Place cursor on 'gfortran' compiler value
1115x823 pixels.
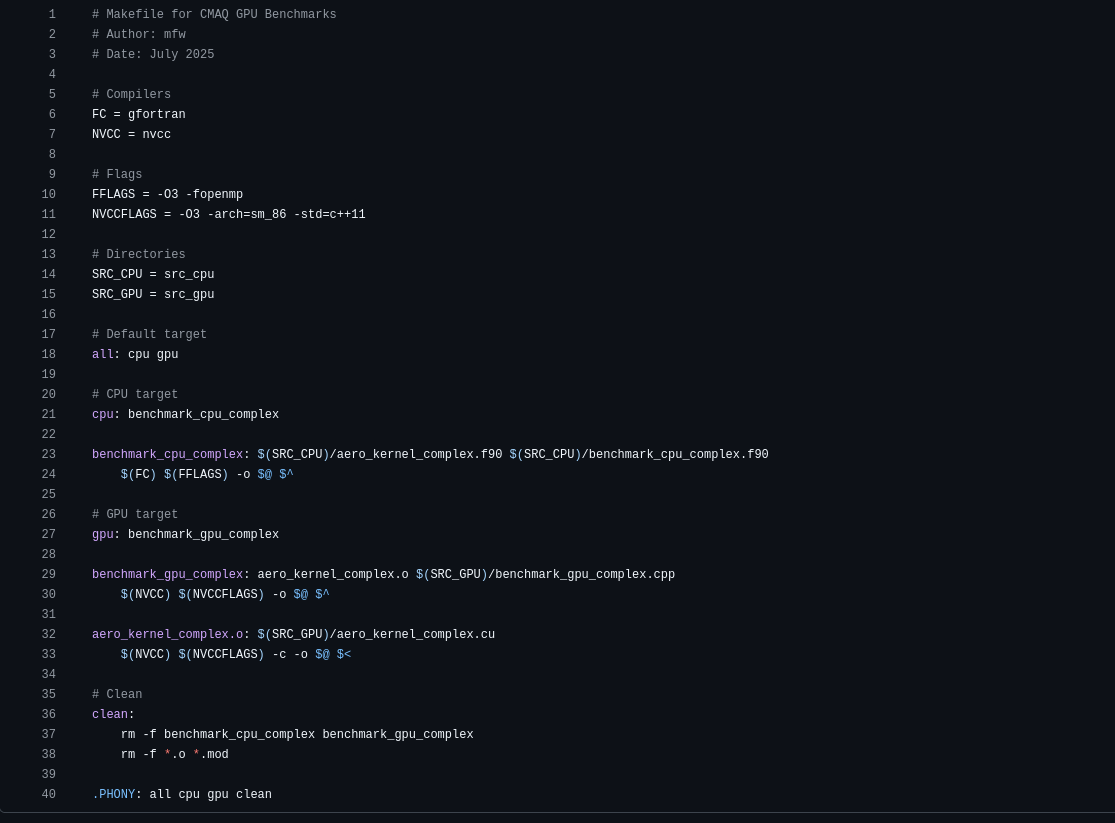(x=156, y=115)
